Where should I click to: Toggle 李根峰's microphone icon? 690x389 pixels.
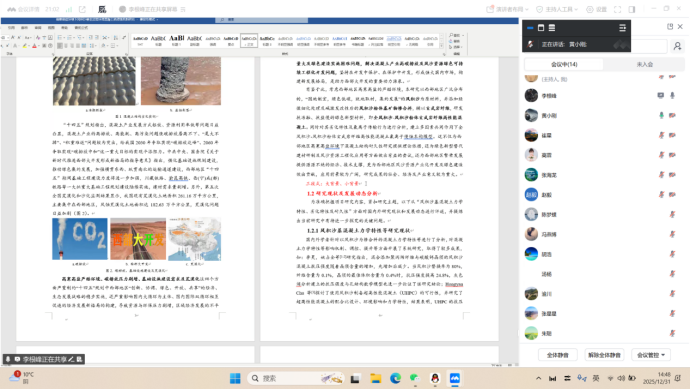click(672, 95)
